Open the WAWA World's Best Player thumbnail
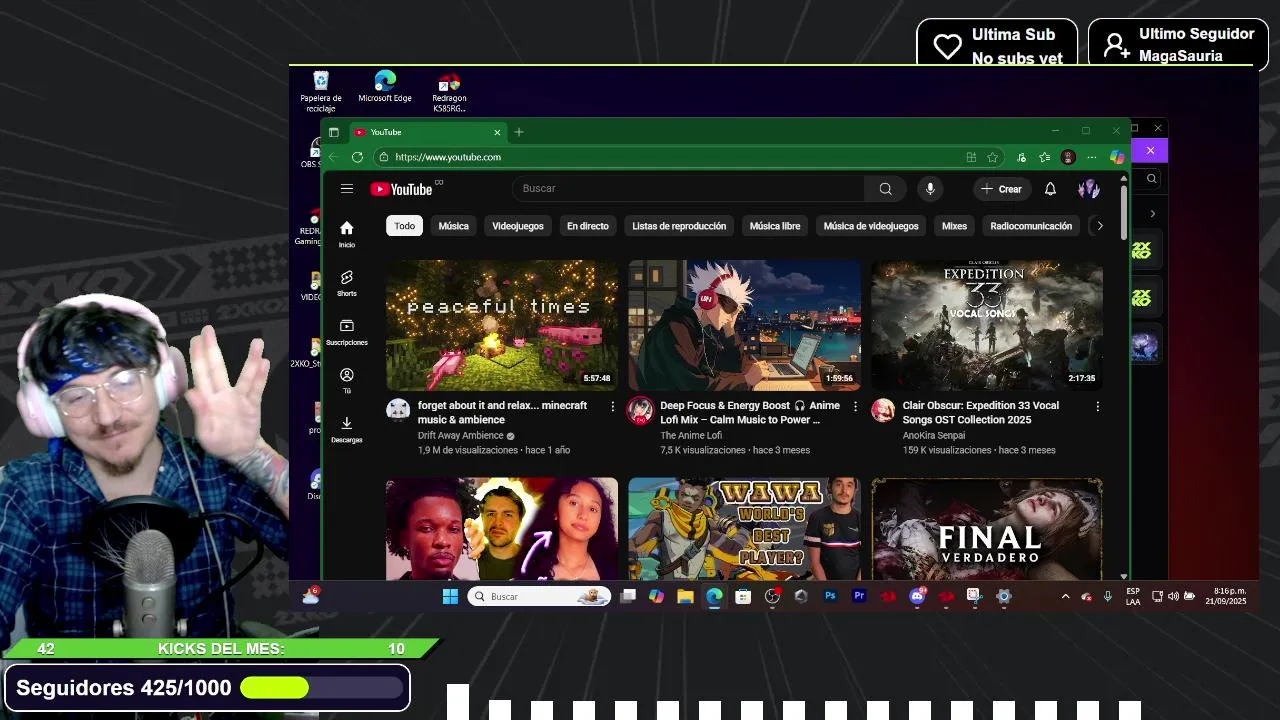1280x720 pixels. (744, 529)
